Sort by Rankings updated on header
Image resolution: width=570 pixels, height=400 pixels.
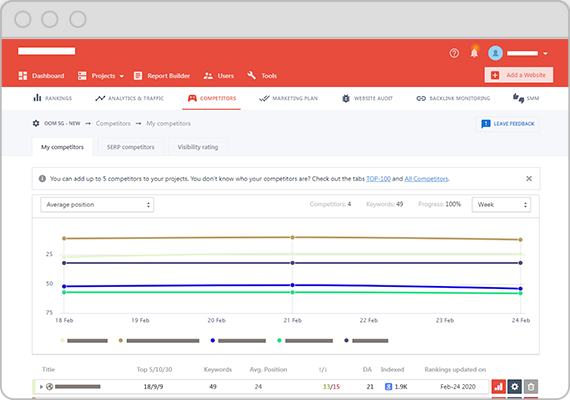(455, 369)
